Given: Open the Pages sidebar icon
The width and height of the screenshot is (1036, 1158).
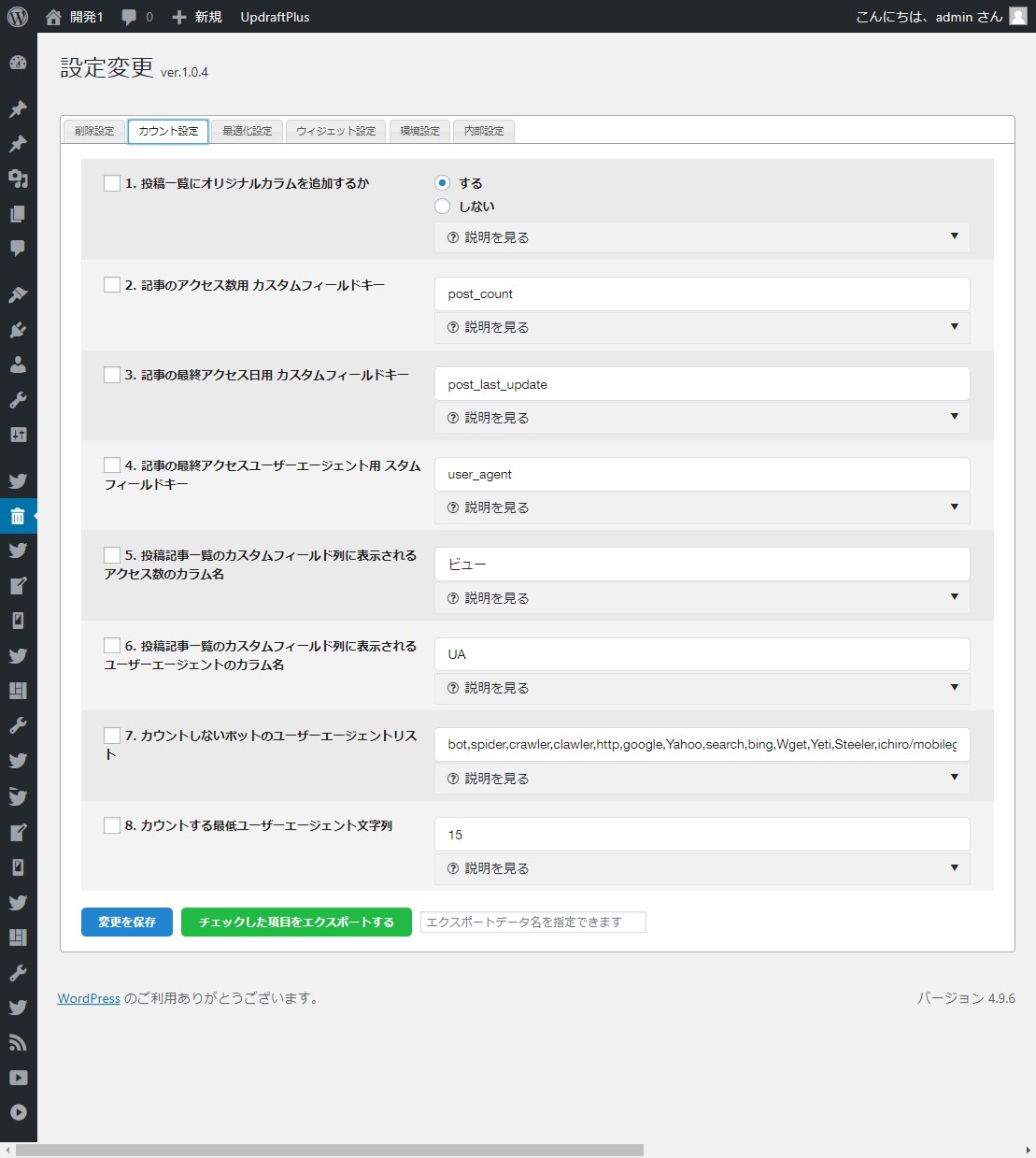Looking at the screenshot, I should point(18,214).
